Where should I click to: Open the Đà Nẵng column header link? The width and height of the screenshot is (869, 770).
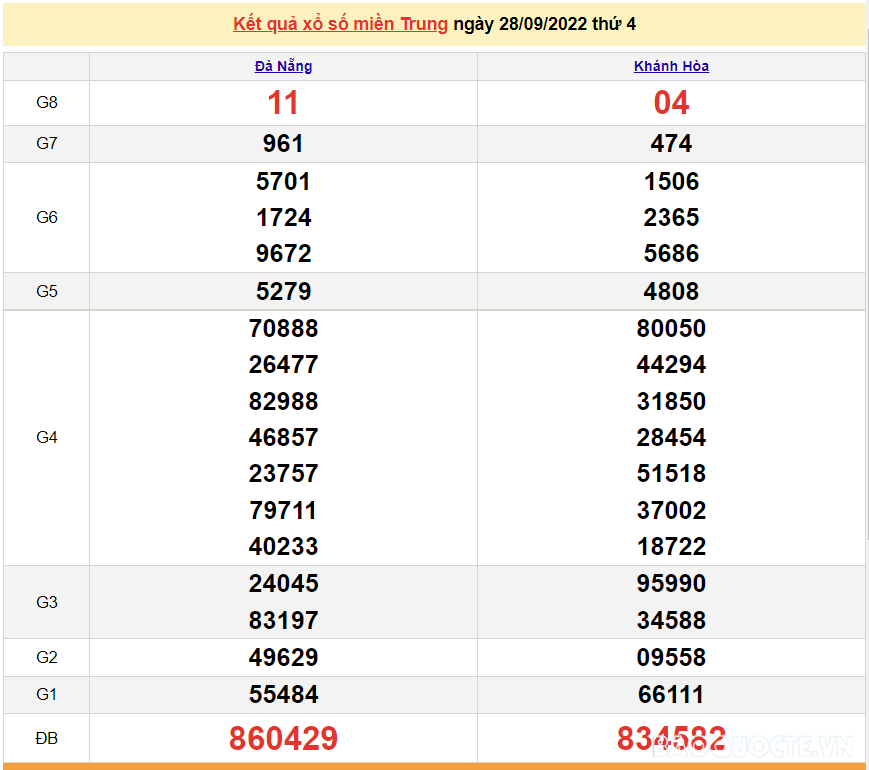283,66
